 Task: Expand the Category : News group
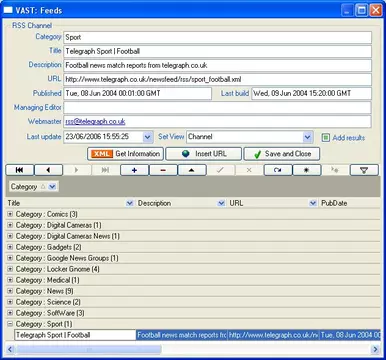coord(10,291)
